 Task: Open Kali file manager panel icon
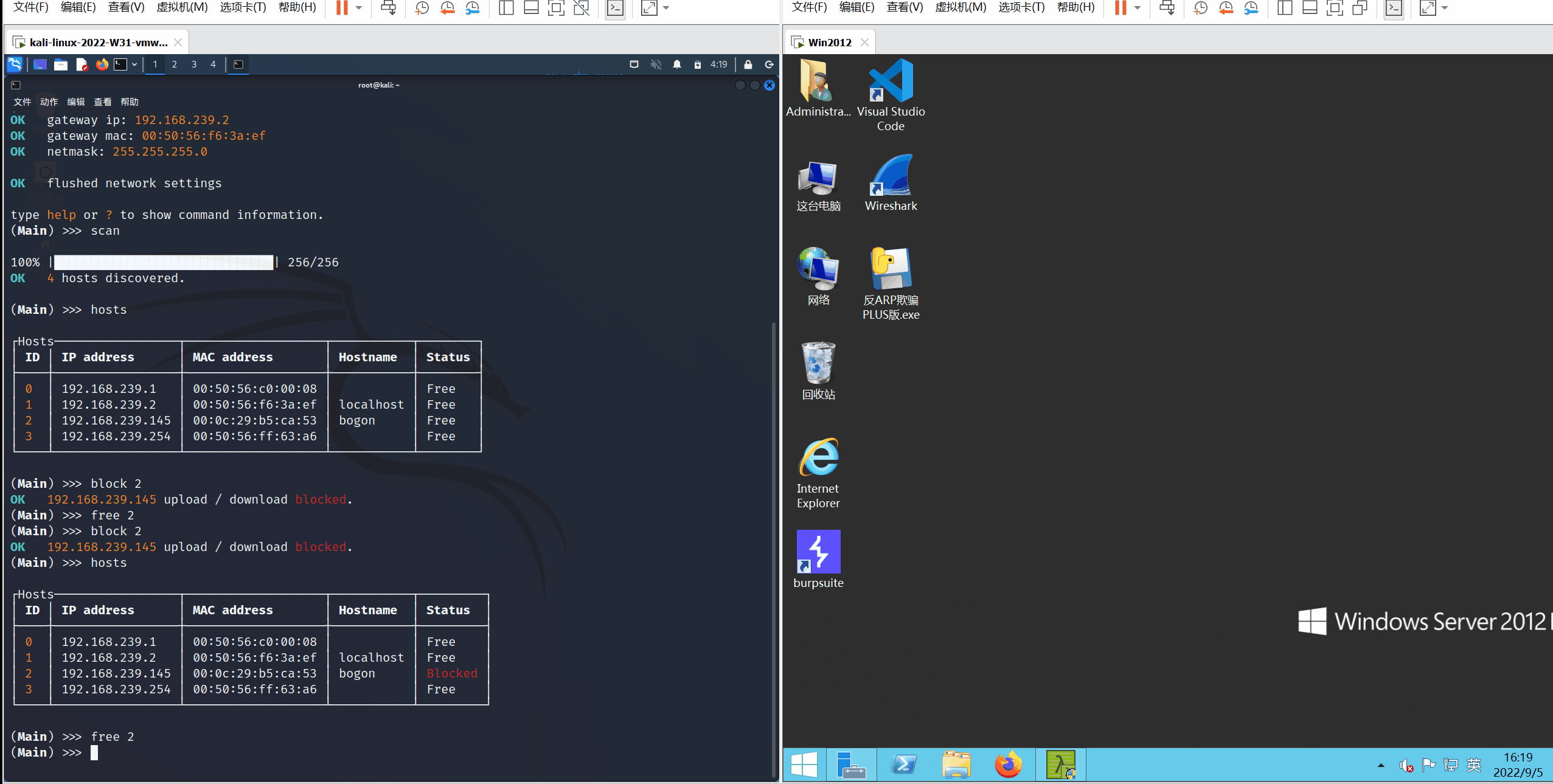click(61, 64)
